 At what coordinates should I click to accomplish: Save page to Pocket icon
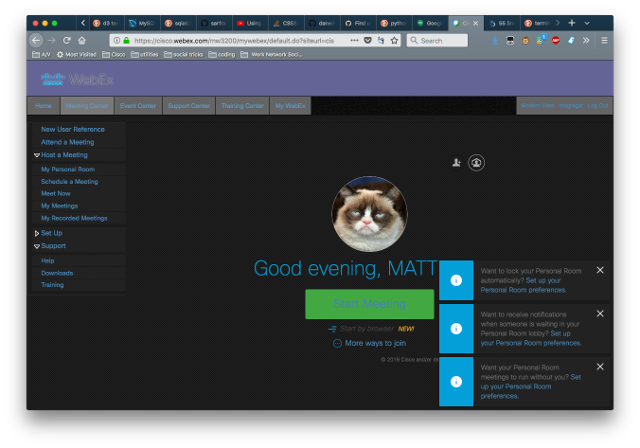(368, 40)
